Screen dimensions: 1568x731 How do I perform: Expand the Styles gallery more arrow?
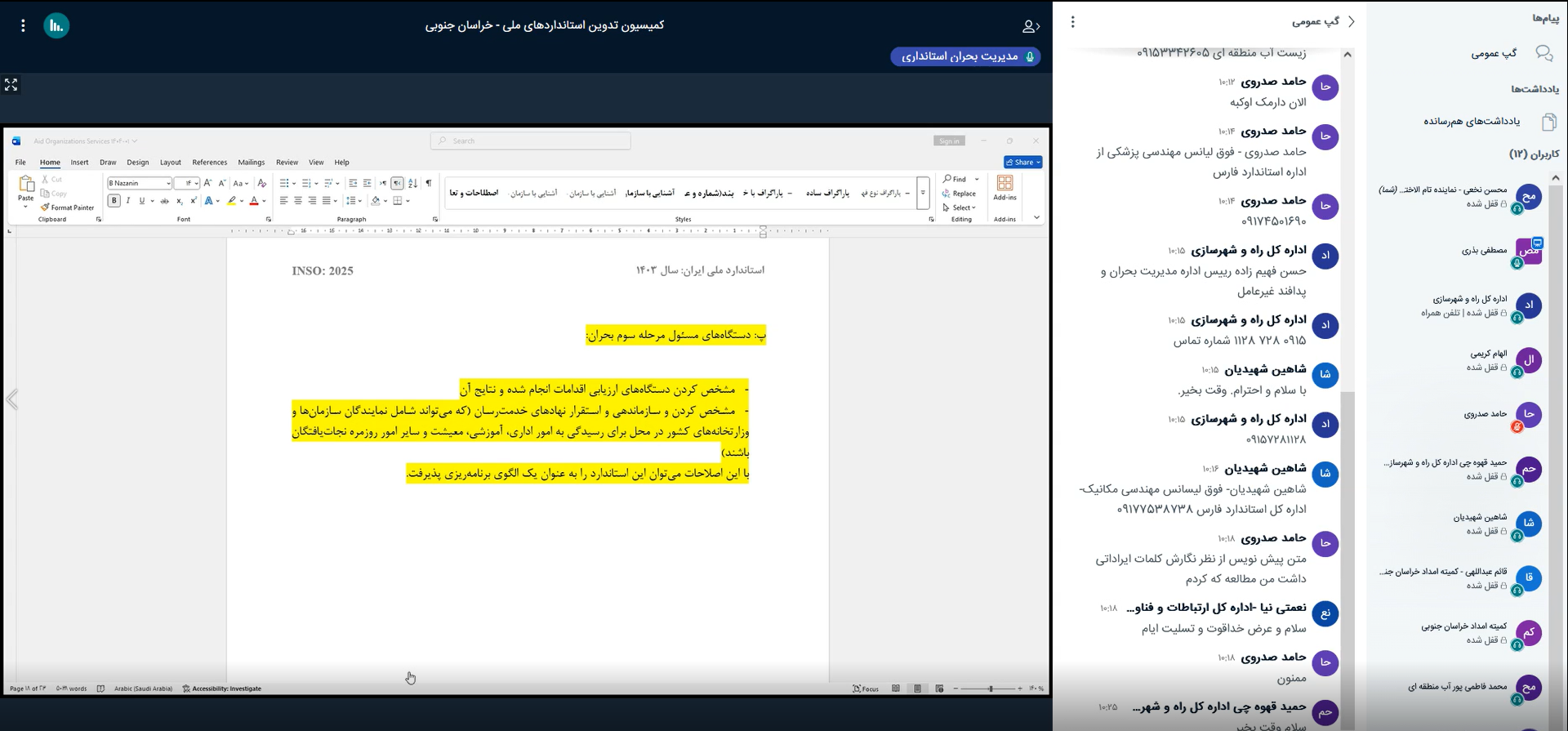tap(923, 194)
